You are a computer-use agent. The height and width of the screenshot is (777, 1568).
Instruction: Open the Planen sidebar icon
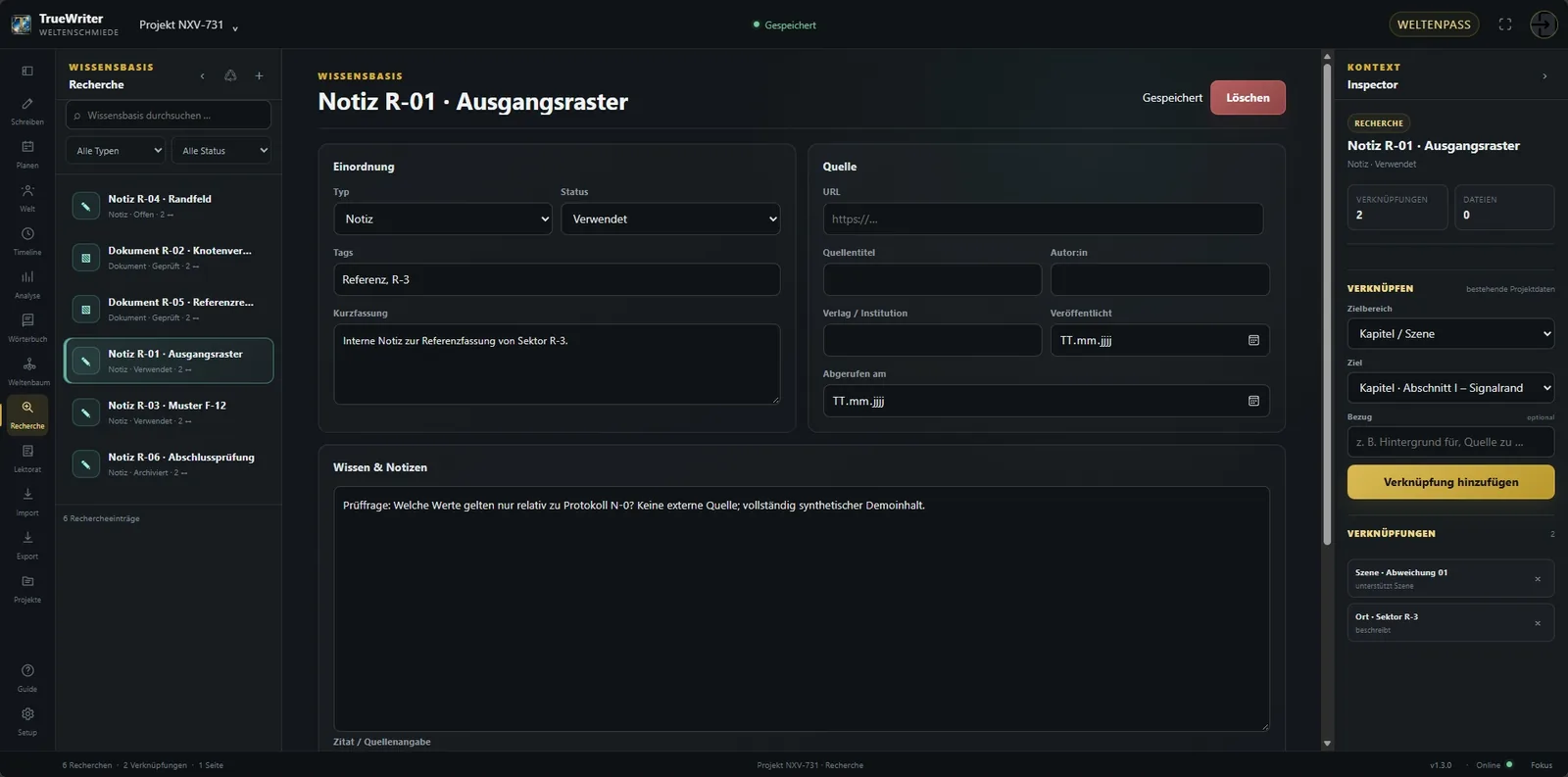(x=27, y=154)
